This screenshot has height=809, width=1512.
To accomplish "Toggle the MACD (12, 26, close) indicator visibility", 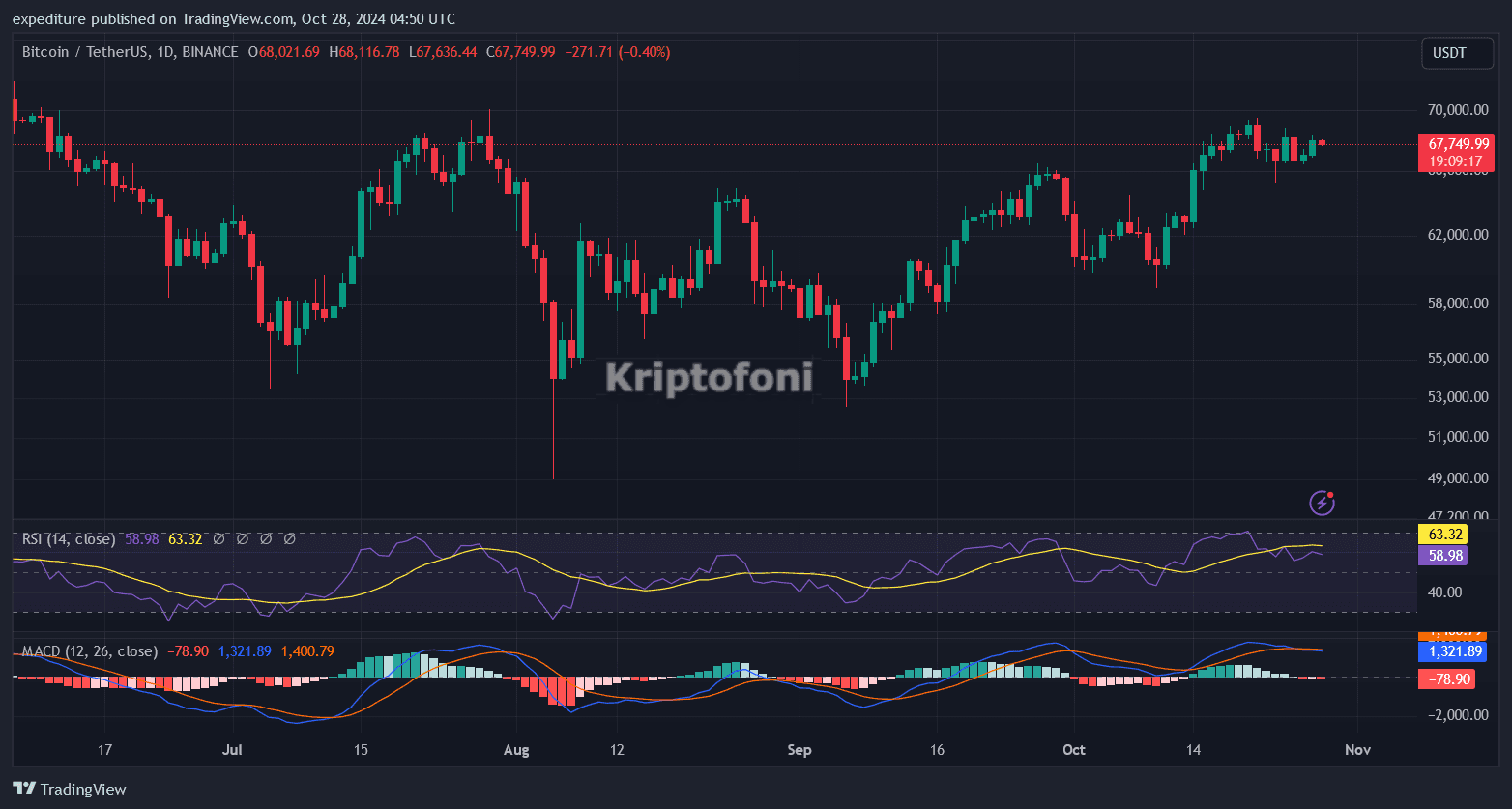I will pos(89,651).
